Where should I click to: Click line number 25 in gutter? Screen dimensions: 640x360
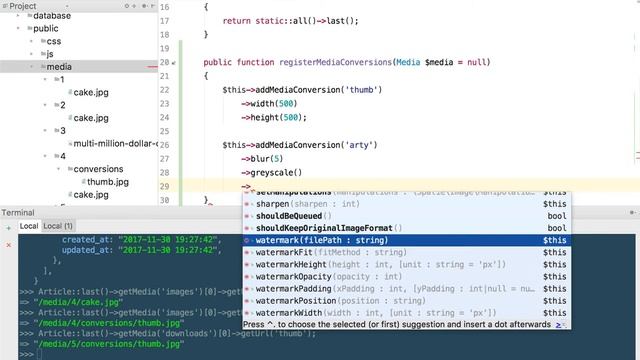click(x=164, y=131)
